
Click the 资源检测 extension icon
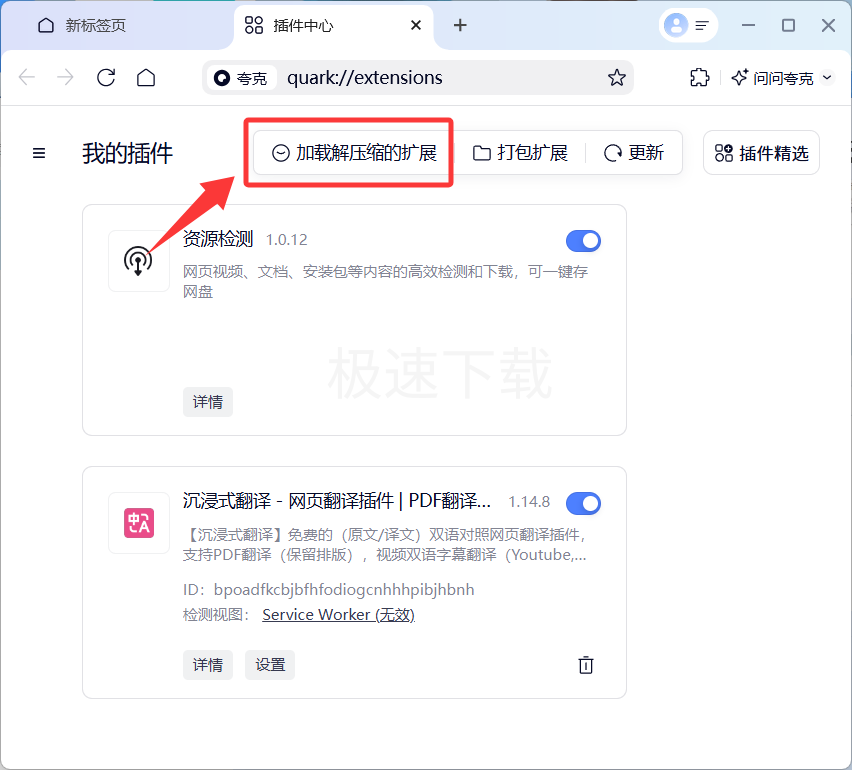click(x=139, y=261)
